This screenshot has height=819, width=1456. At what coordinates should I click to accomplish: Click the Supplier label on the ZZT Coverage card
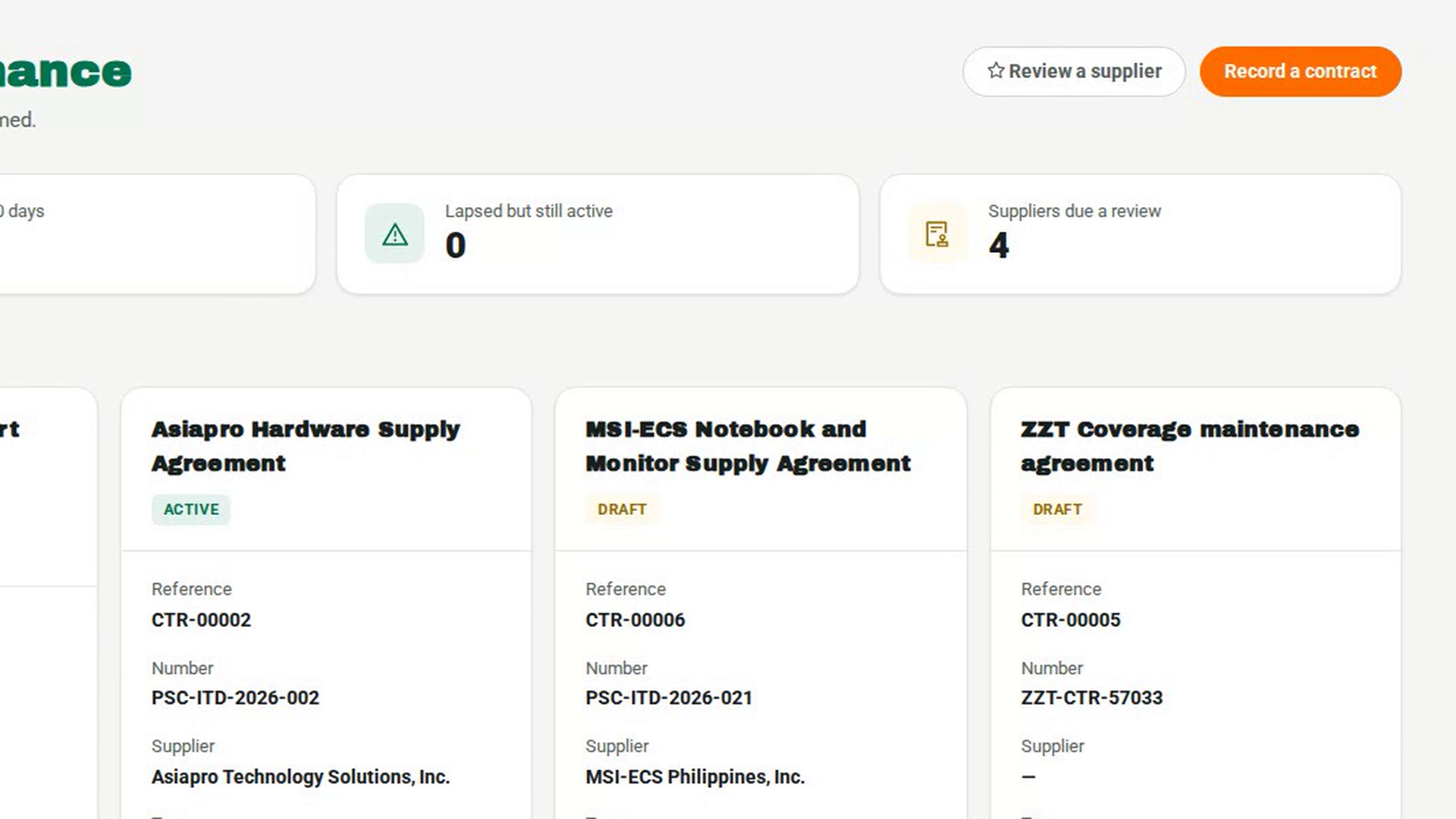tap(1053, 746)
